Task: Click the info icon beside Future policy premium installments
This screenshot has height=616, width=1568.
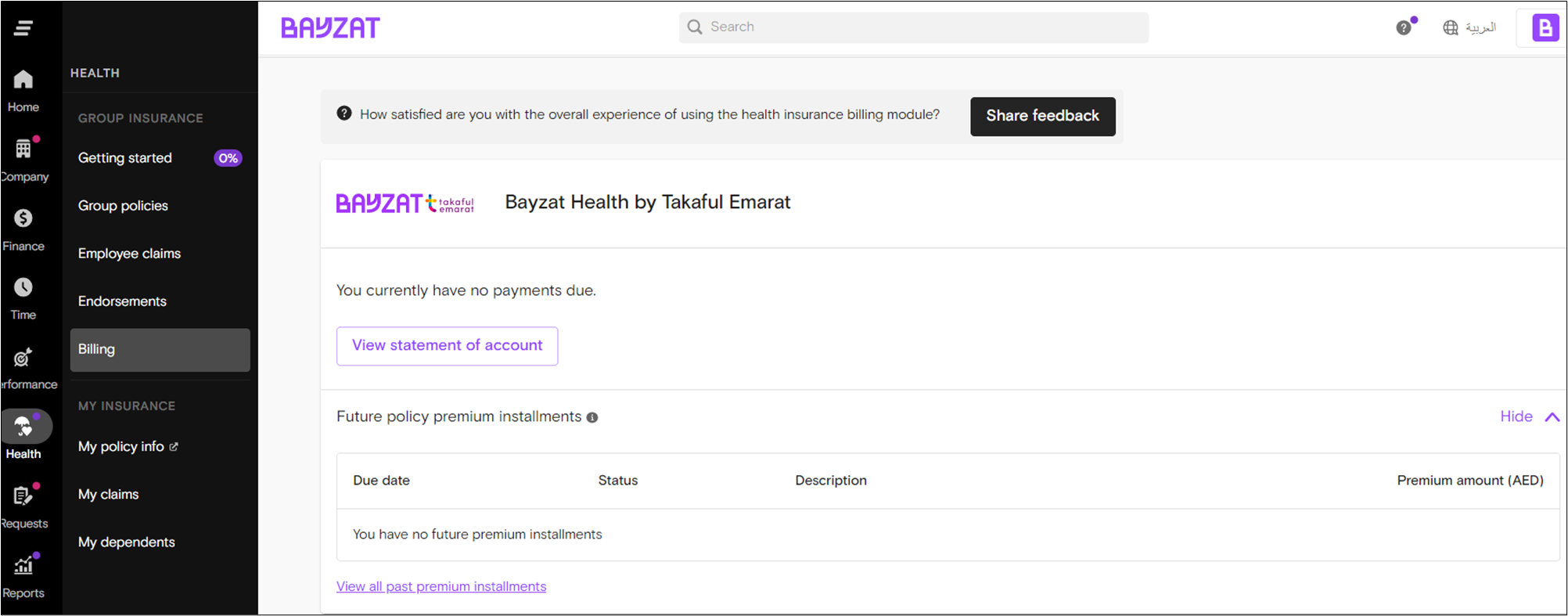Action: [x=592, y=418]
